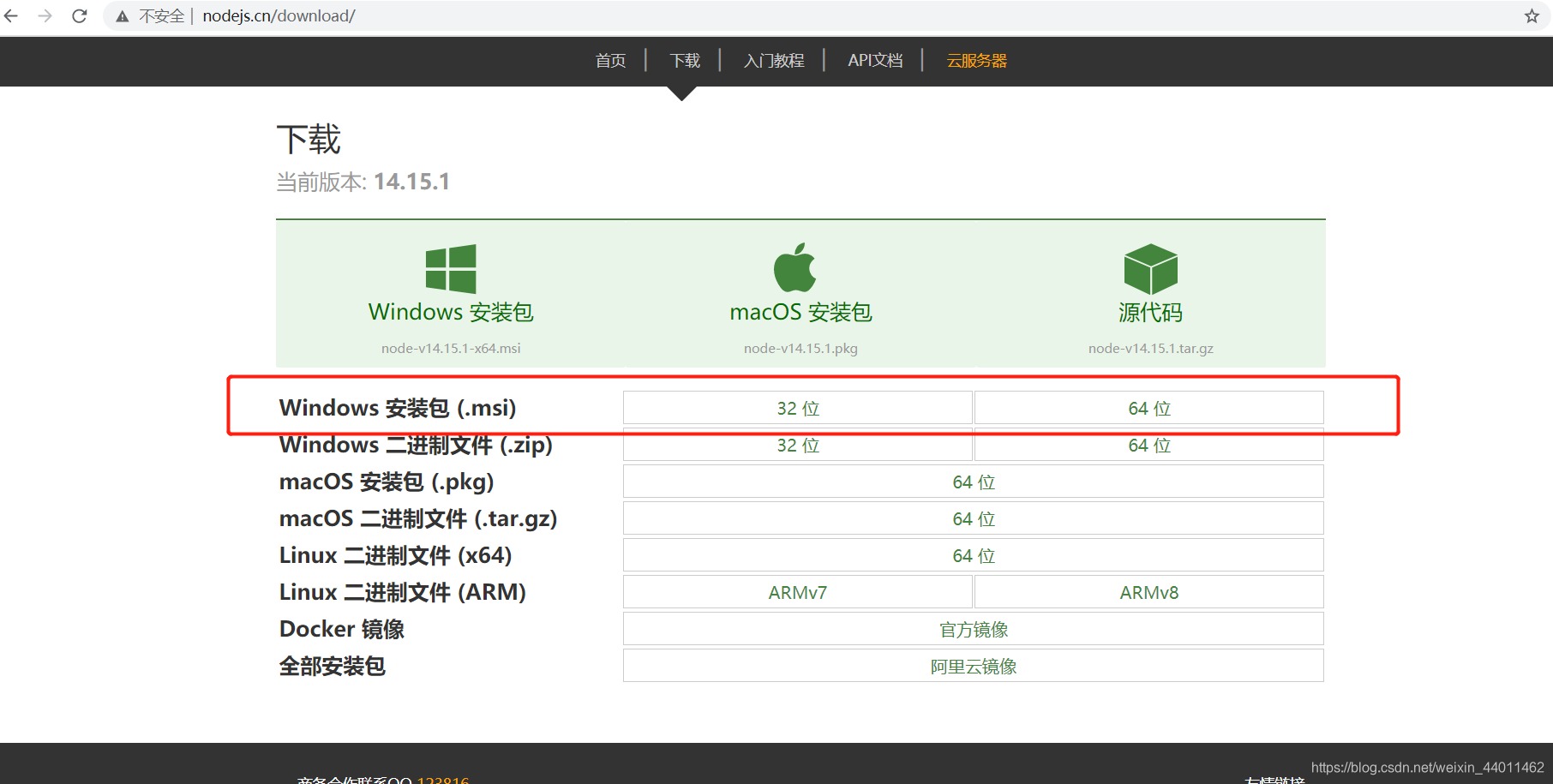The height and width of the screenshot is (784, 1553).
Task: Click the macOS 安装包 heading link
Action: [800, 312]
